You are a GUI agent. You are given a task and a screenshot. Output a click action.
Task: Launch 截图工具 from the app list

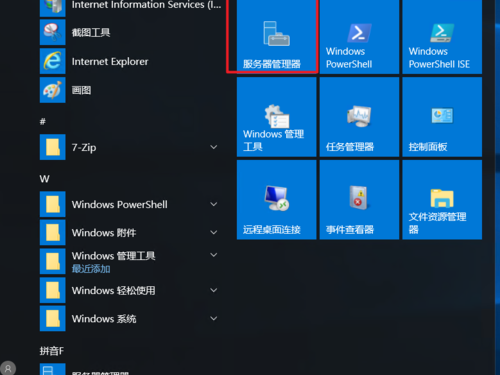[x=130, y=32]
